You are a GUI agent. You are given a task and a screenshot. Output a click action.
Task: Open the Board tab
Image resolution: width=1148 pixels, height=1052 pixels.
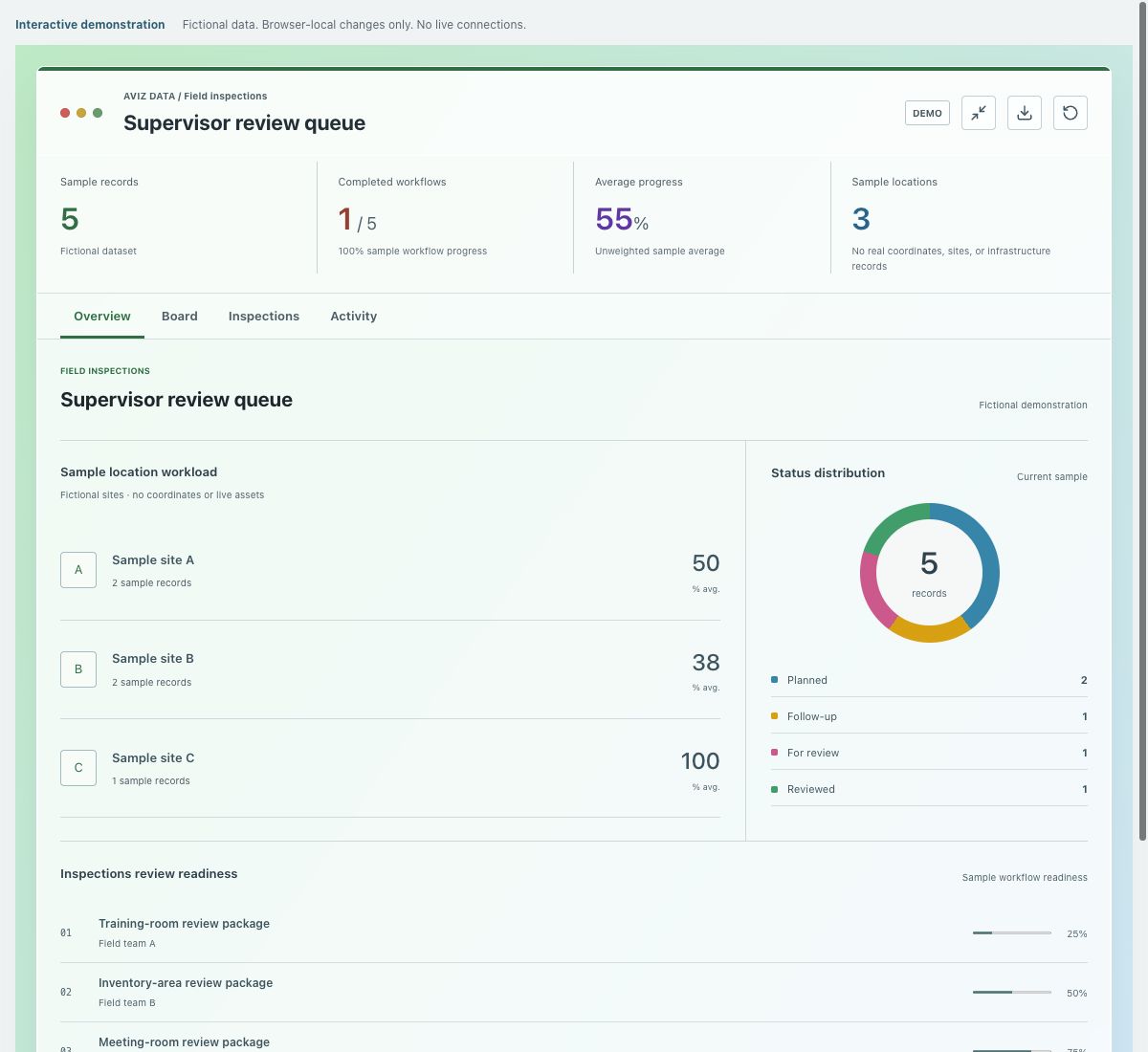tap(180, 317)
